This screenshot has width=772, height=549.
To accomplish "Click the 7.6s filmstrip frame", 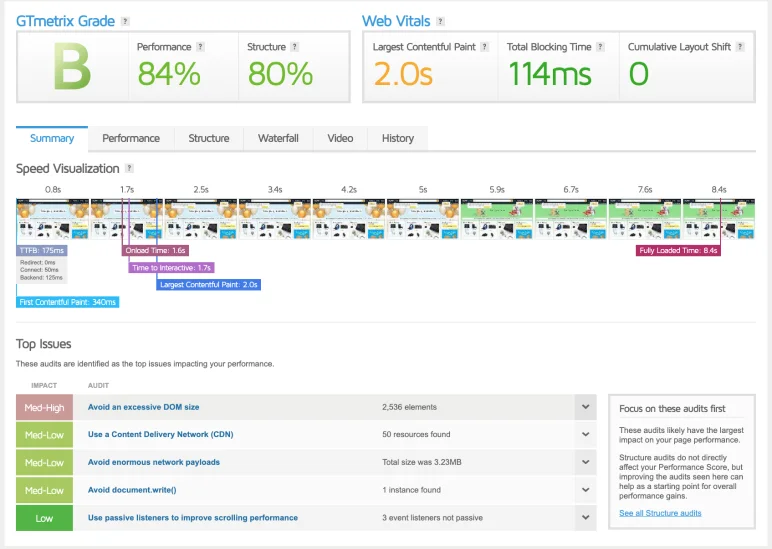I will click(x=645, y=219).
